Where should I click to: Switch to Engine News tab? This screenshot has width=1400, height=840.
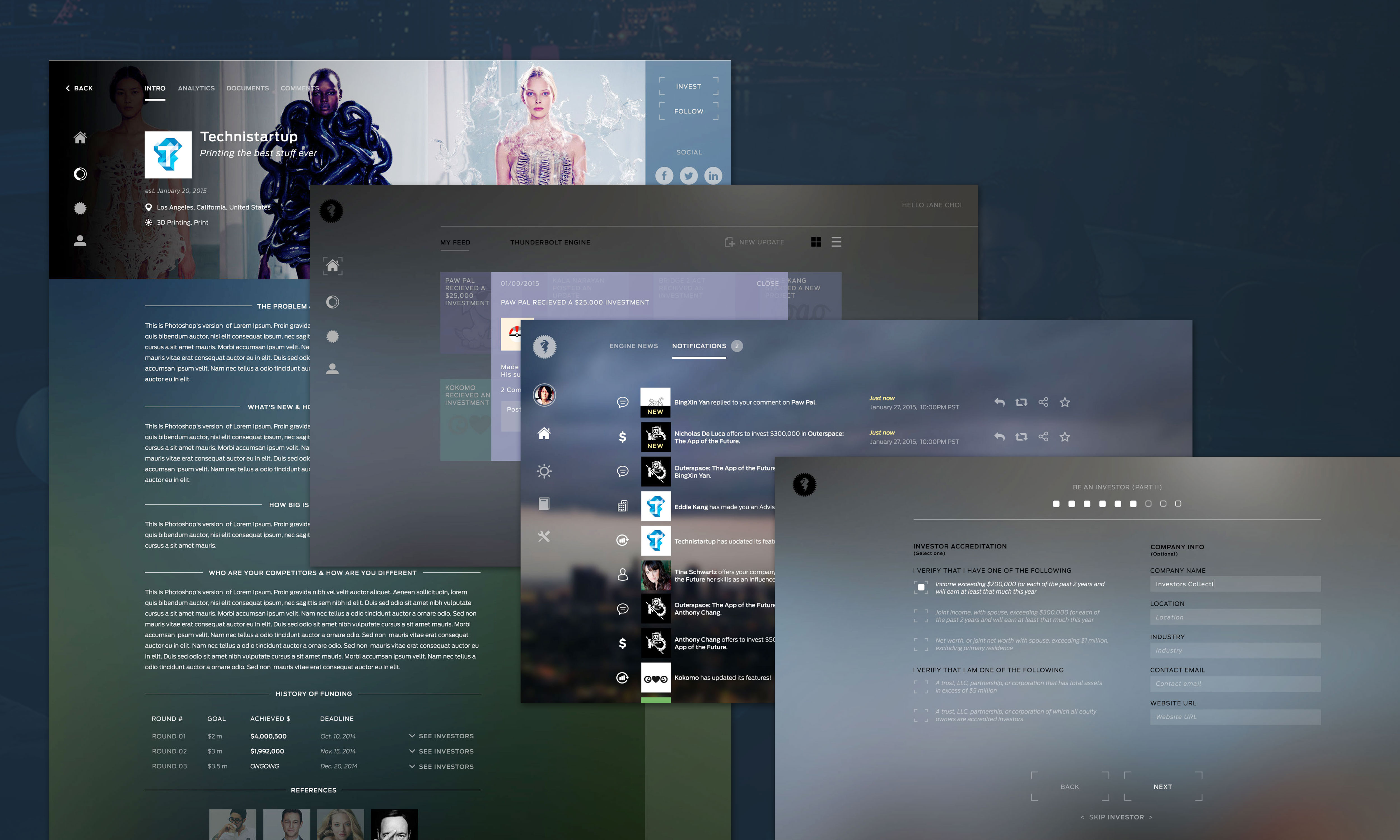coord(633,346)
